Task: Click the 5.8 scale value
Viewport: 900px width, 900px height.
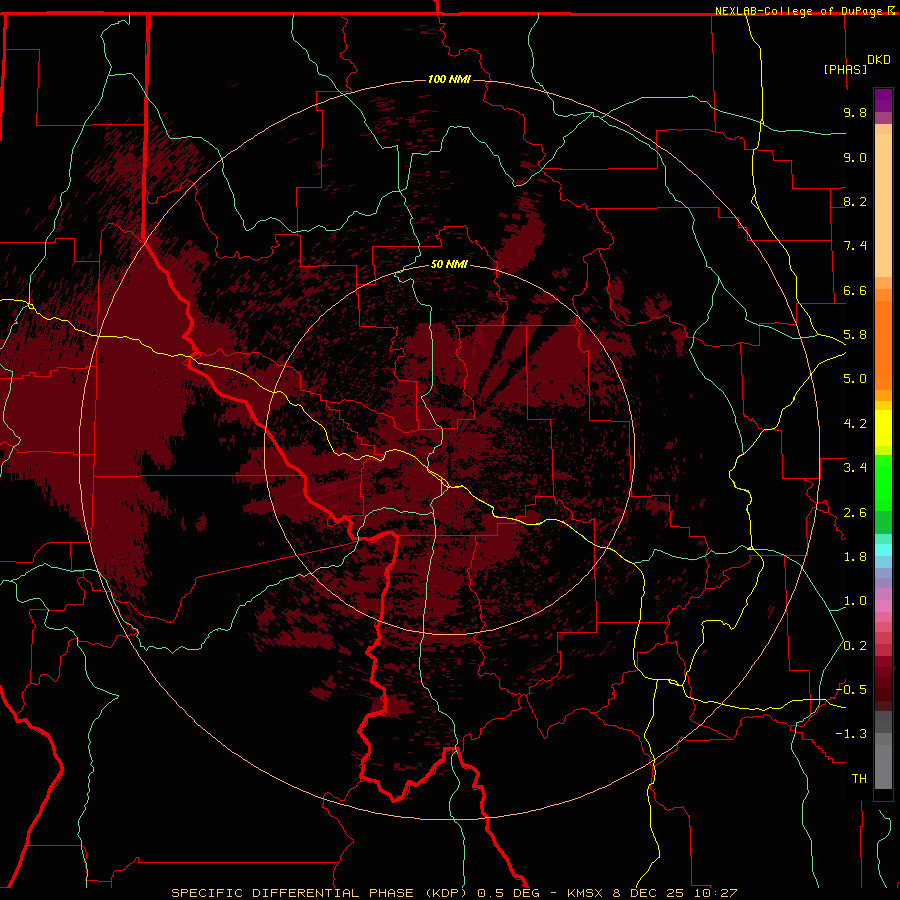Action: [855, 335]
